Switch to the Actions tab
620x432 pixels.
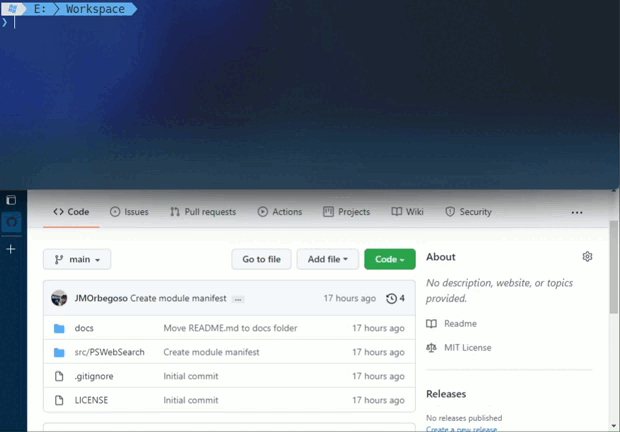coord(280,212)
